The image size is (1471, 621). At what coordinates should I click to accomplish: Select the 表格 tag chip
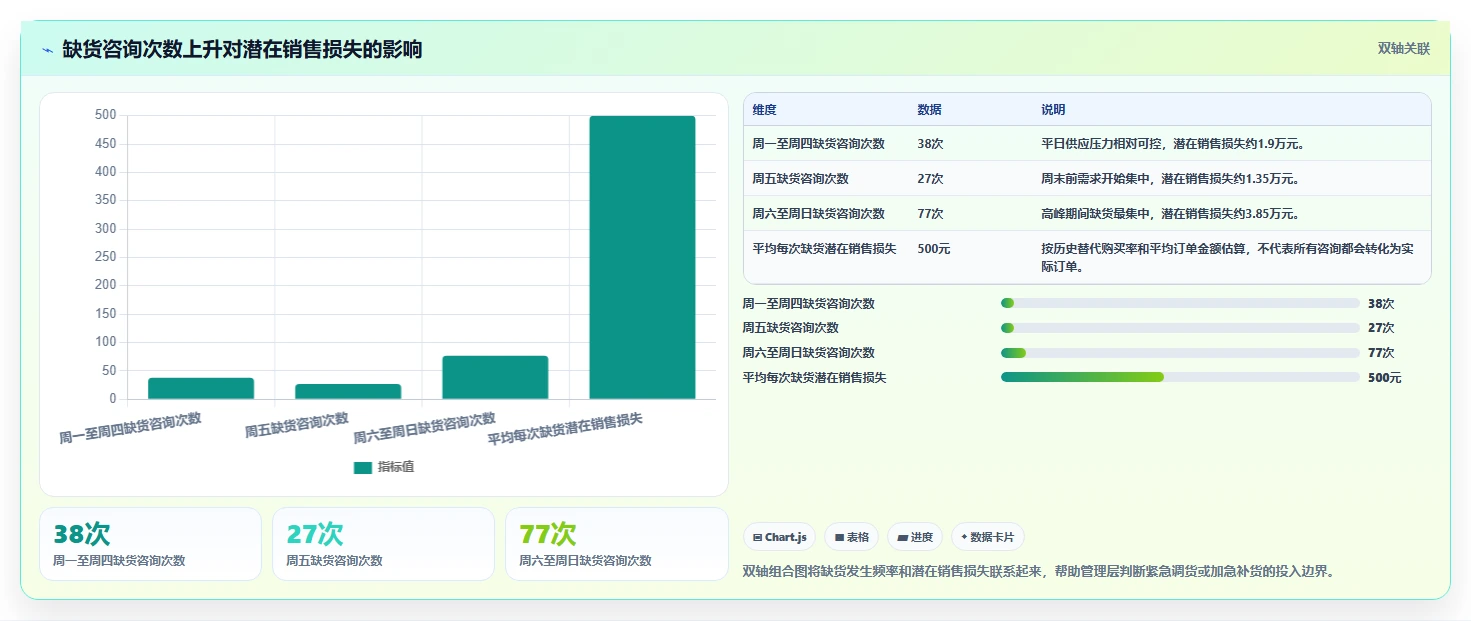click(x=852, y=537)
